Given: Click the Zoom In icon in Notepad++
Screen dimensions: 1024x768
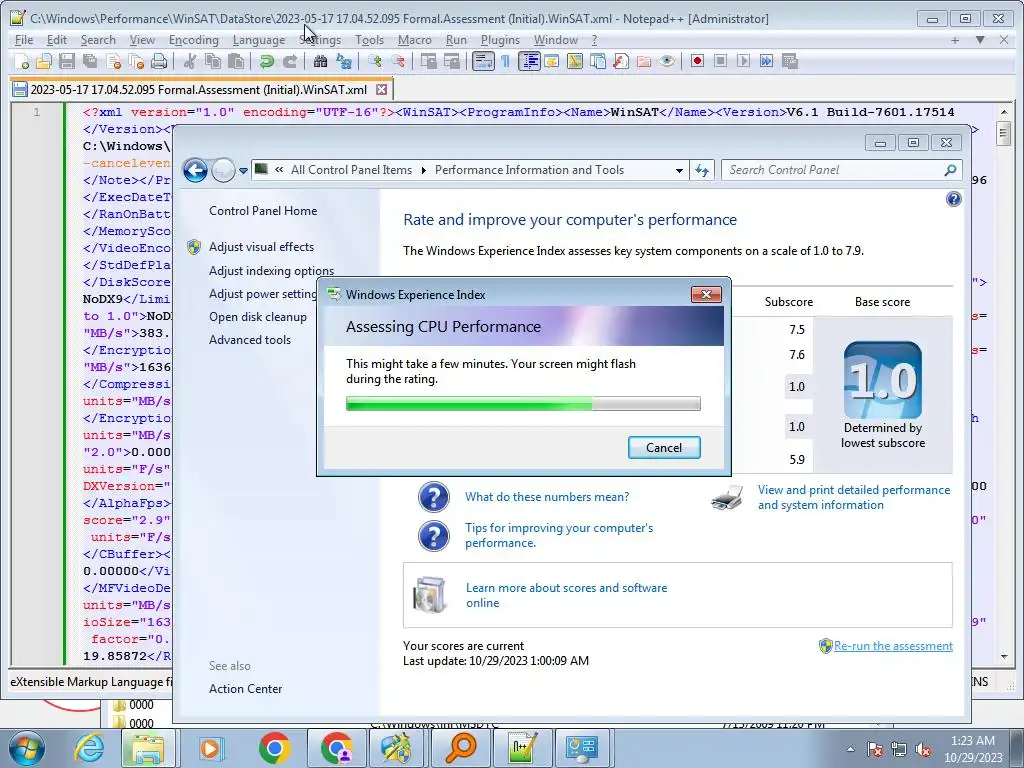Looking at the screenshot, I should click(x=375, y=61).
